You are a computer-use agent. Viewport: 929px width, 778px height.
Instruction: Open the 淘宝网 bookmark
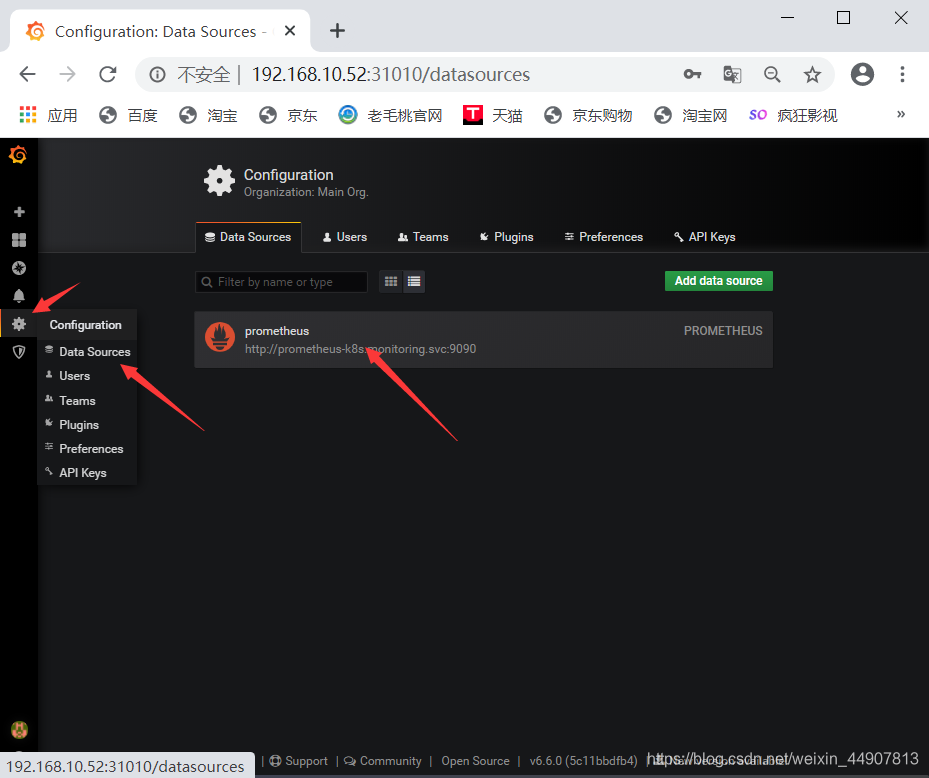tap(691, 115)
